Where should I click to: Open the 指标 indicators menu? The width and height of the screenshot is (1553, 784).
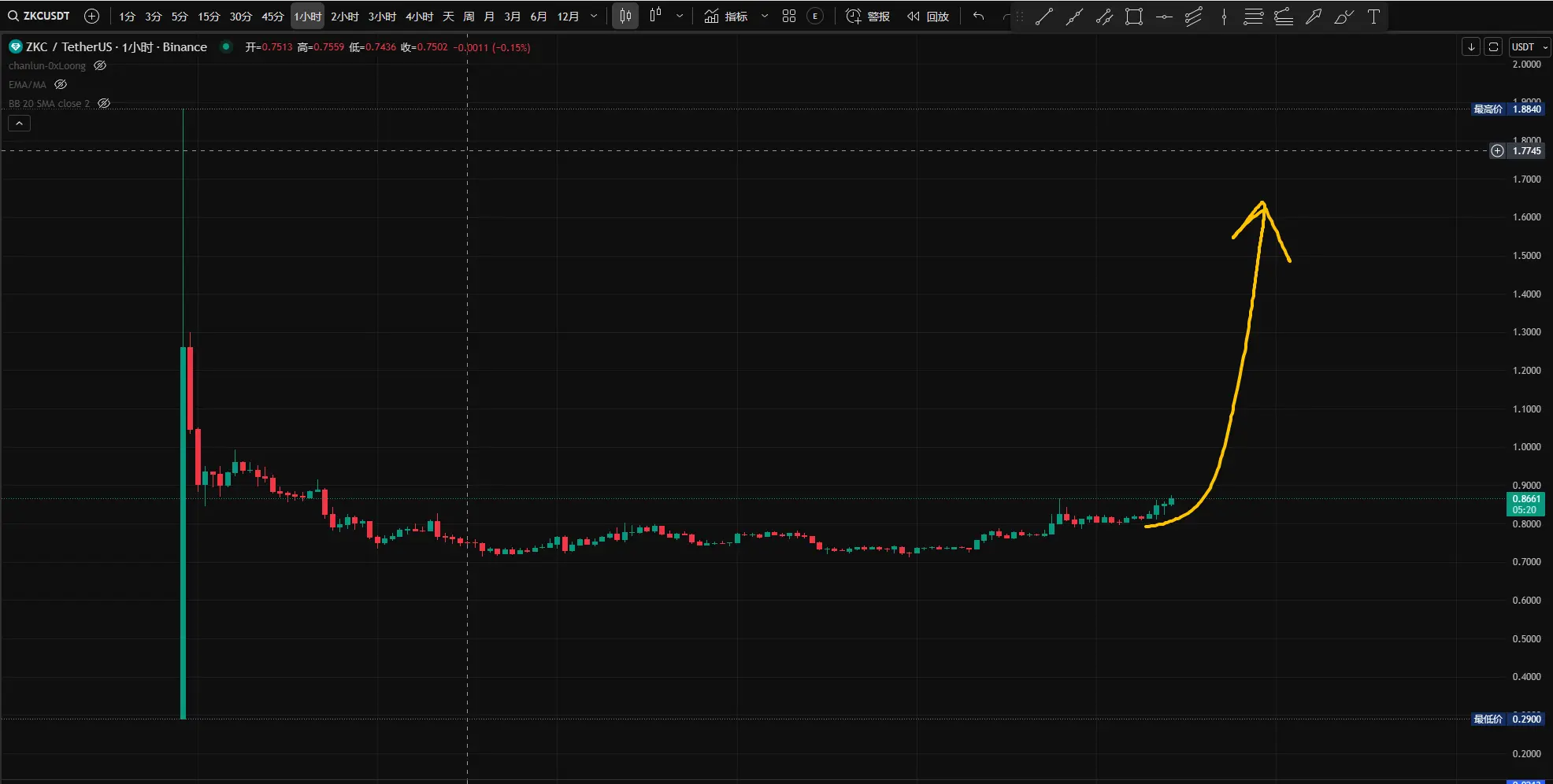point(726,17)
